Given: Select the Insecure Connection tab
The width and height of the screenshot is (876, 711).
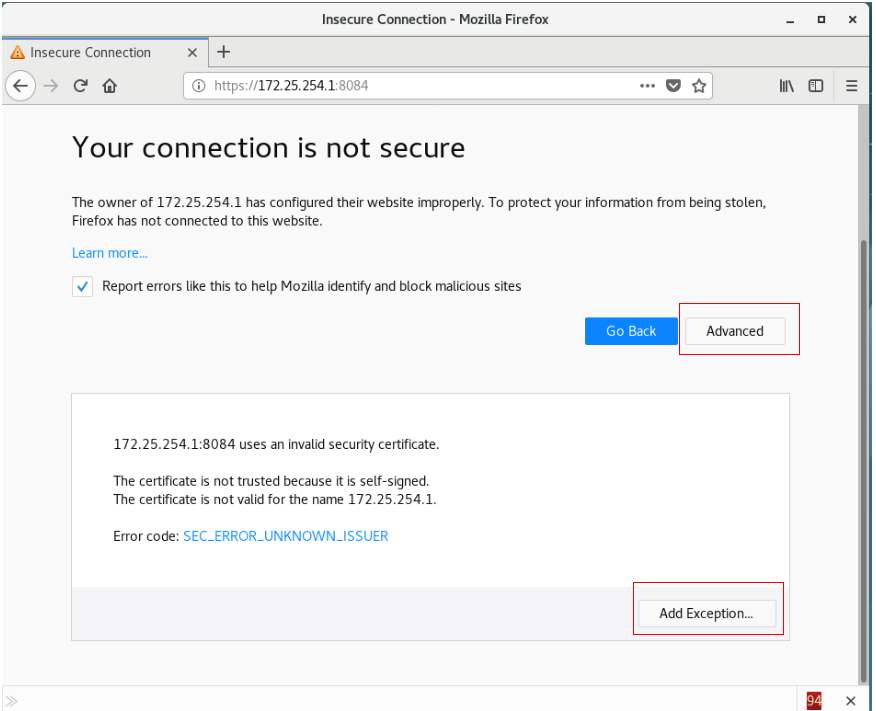Looking at the screenshot, I should pos(105,53).
